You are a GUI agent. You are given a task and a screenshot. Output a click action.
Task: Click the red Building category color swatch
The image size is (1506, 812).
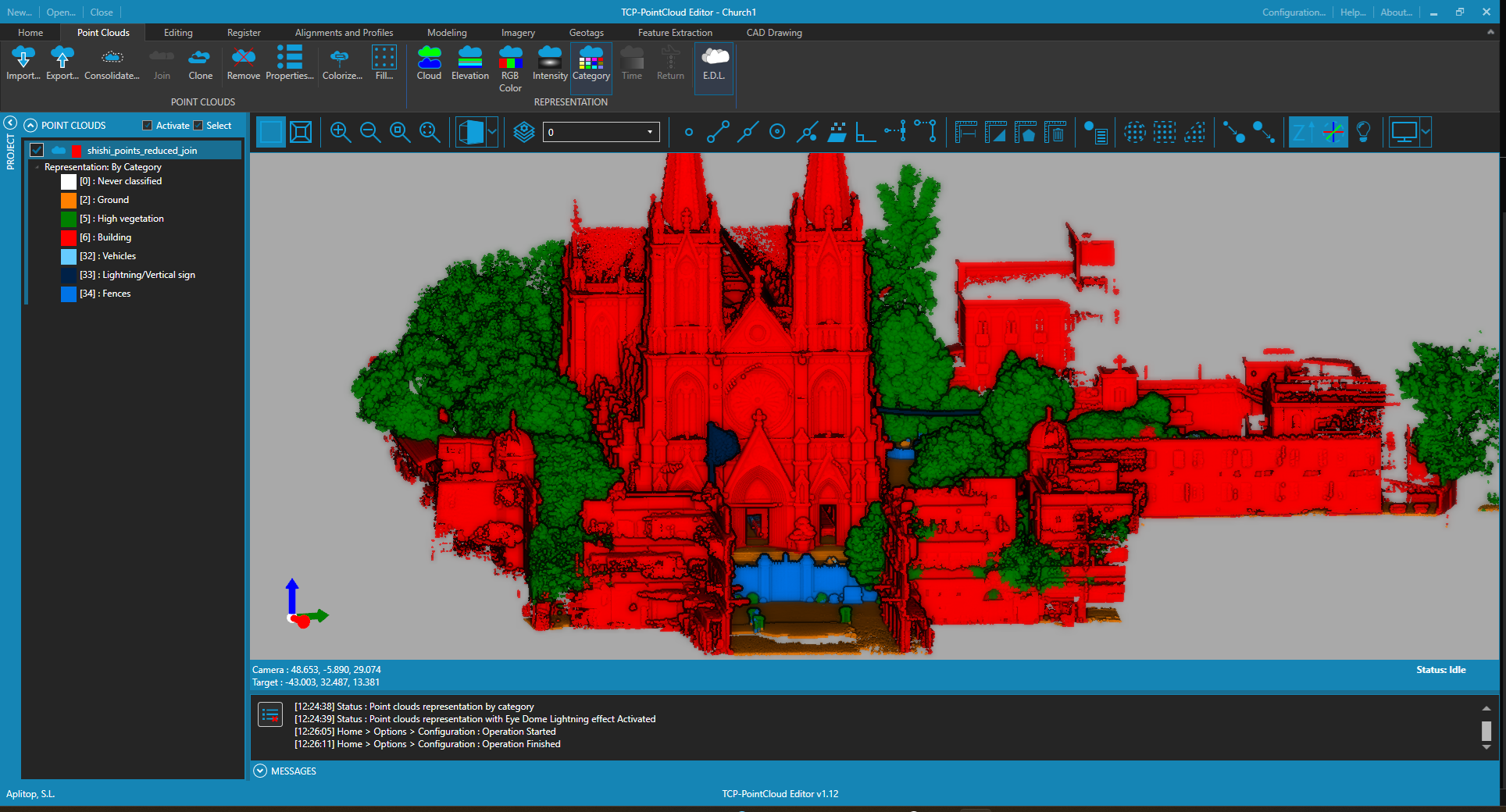[69, 237]
